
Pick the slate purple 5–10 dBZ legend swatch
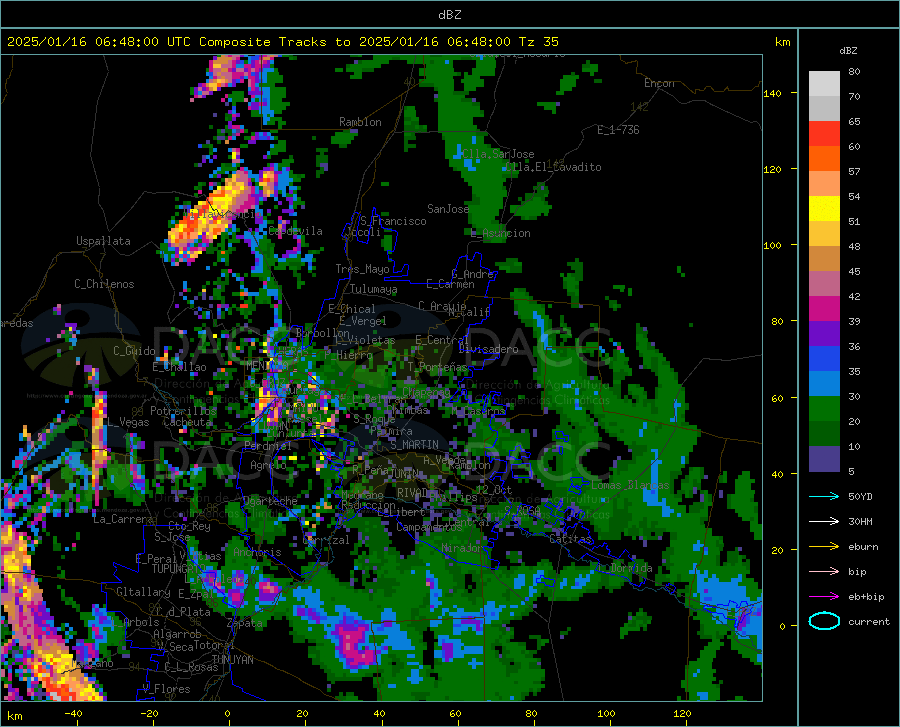[824, 459]
